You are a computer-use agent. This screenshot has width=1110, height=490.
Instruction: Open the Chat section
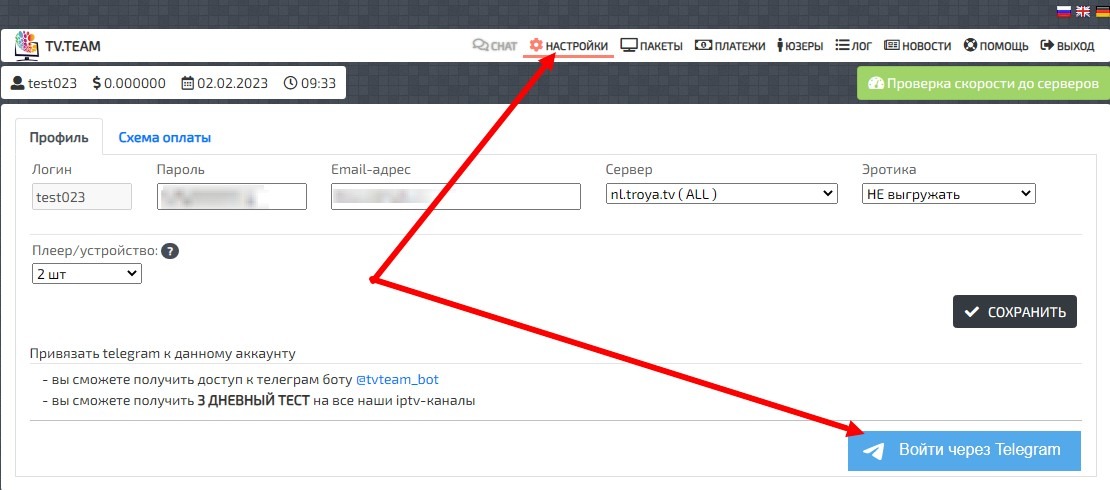coord(495,46)
